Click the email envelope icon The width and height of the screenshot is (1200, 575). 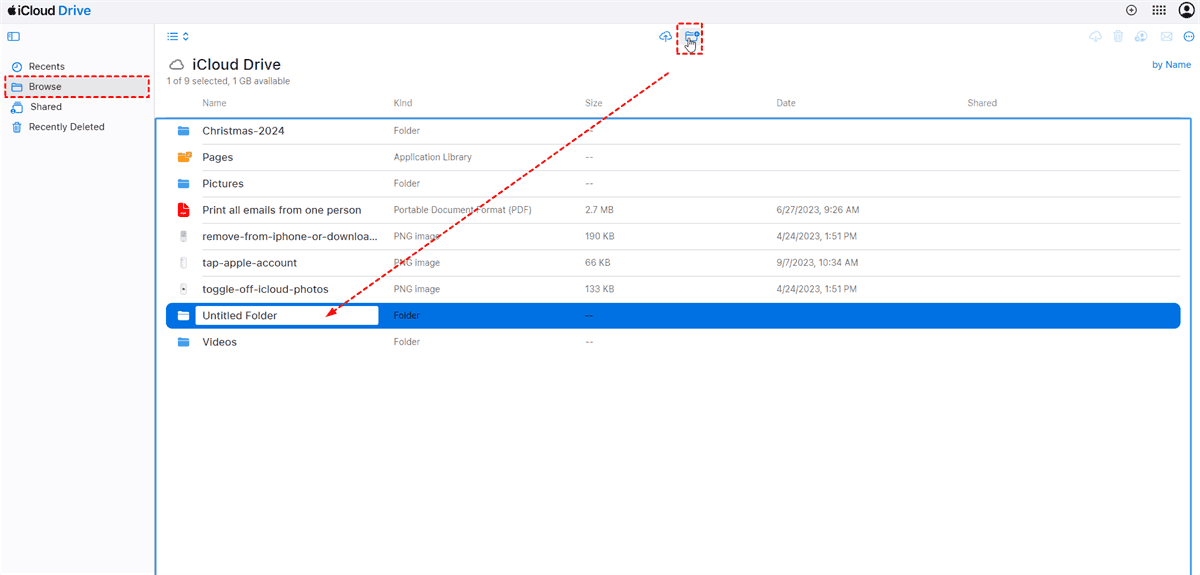[x=1166, y=36]
